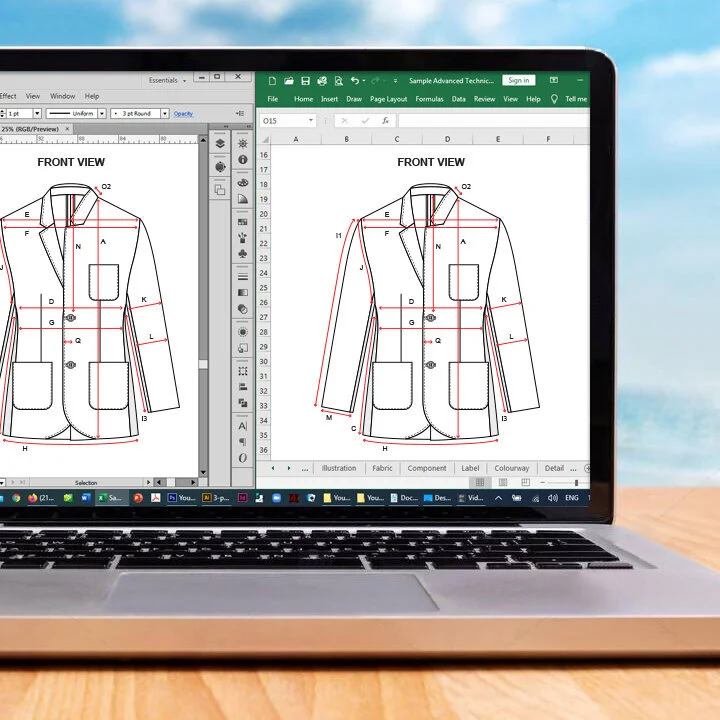Screen dimensions: 720x720
Task: Open the Component sheet tab
Action: [427, 468]
